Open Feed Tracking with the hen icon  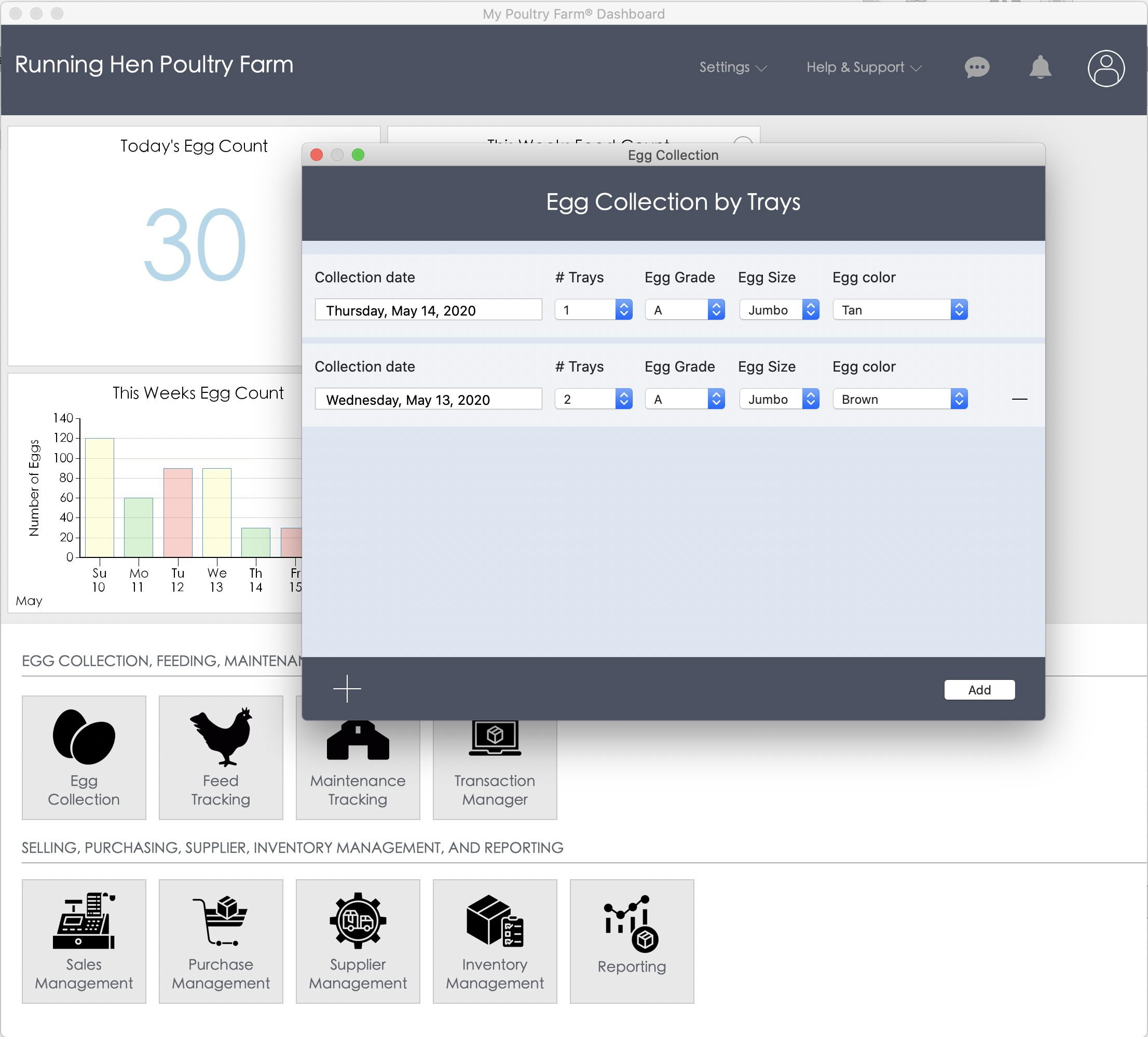(x=221, y=757)
